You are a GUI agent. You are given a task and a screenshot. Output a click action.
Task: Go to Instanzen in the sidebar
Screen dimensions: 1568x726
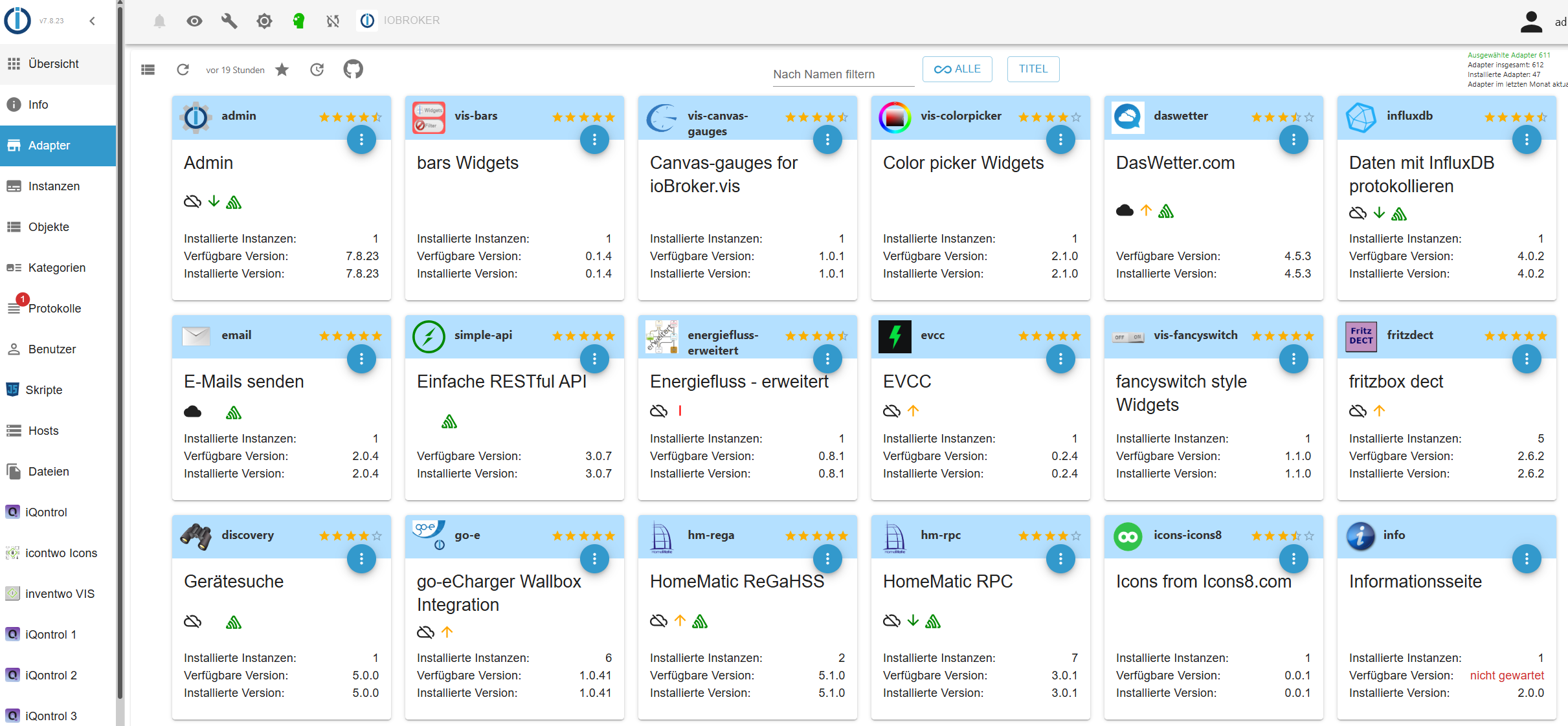(58, 186)
